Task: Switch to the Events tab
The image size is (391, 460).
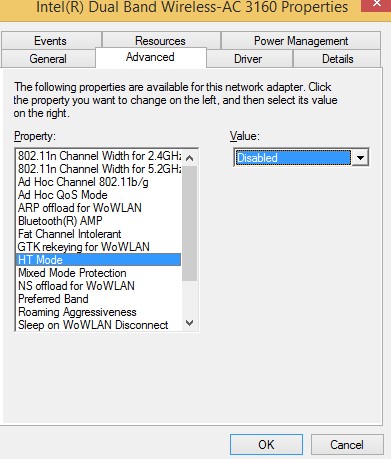Action: (x=51, y=41)
